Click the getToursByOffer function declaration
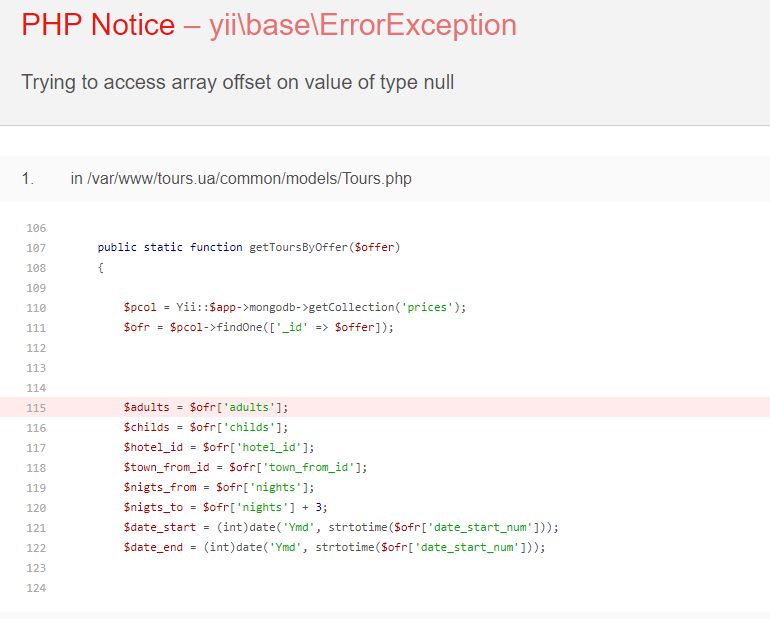This screenshot has height=619, width=770. pyautogui.click(x=249, y=247)
